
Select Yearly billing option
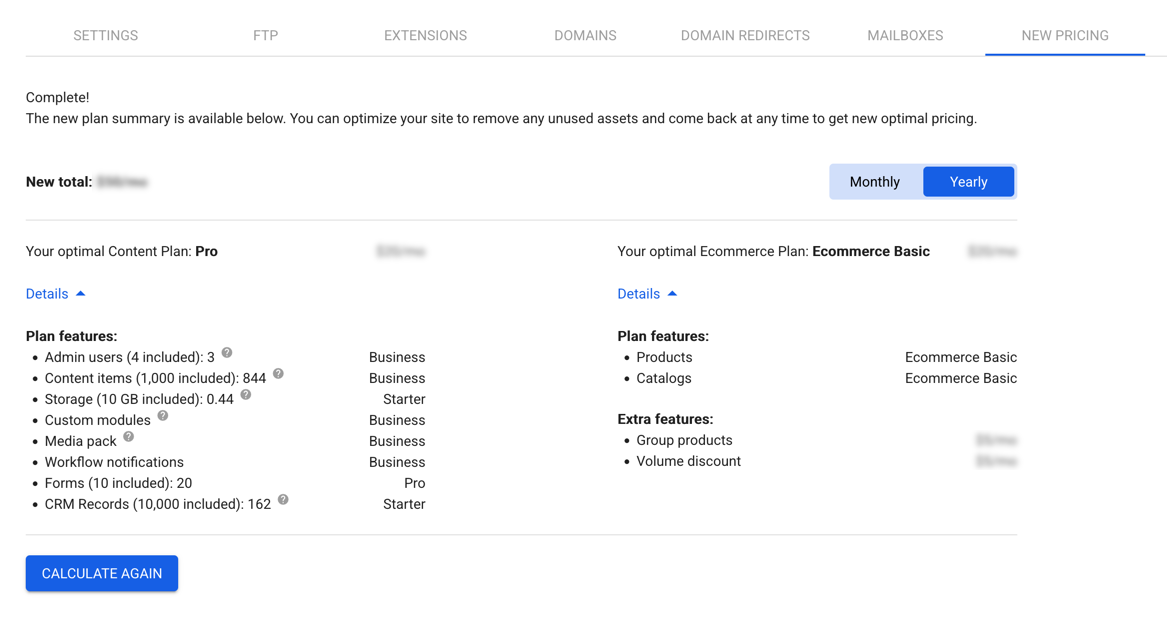(x=967, y=181)
